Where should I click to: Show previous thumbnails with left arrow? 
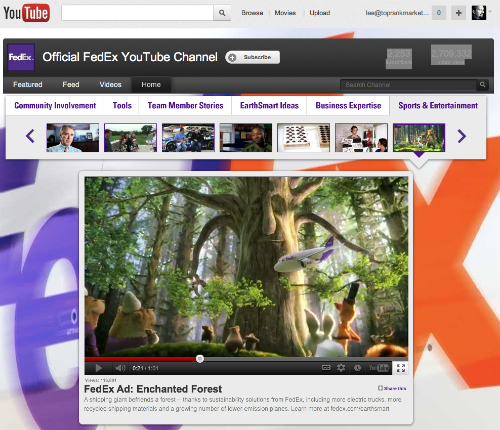(30, 136)
